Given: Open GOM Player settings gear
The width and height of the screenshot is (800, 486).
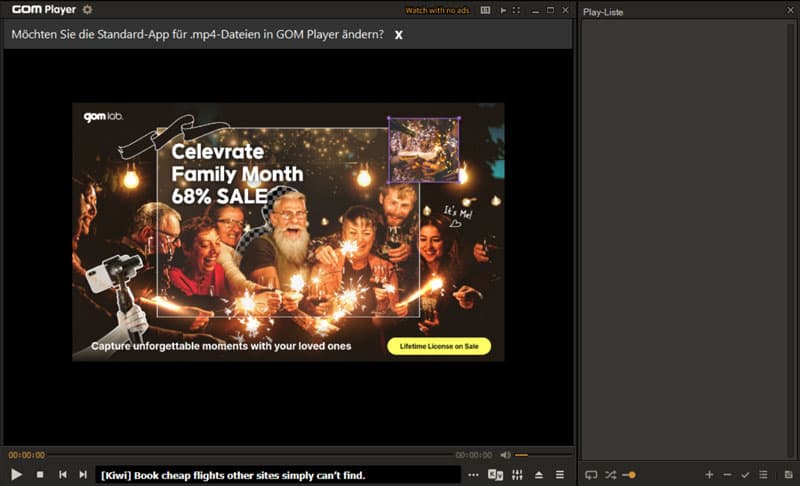Looking at the screenshot, I should click(88, 9).
